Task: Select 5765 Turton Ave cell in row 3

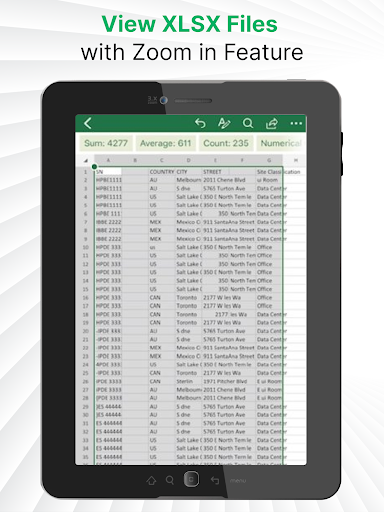Action: 224,189
